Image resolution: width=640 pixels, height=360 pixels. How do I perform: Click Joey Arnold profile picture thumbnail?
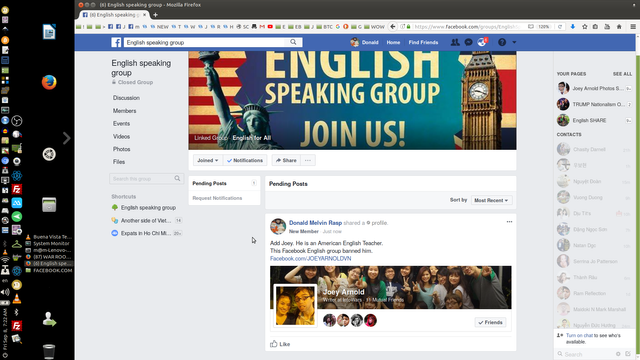tap(295, 305)
